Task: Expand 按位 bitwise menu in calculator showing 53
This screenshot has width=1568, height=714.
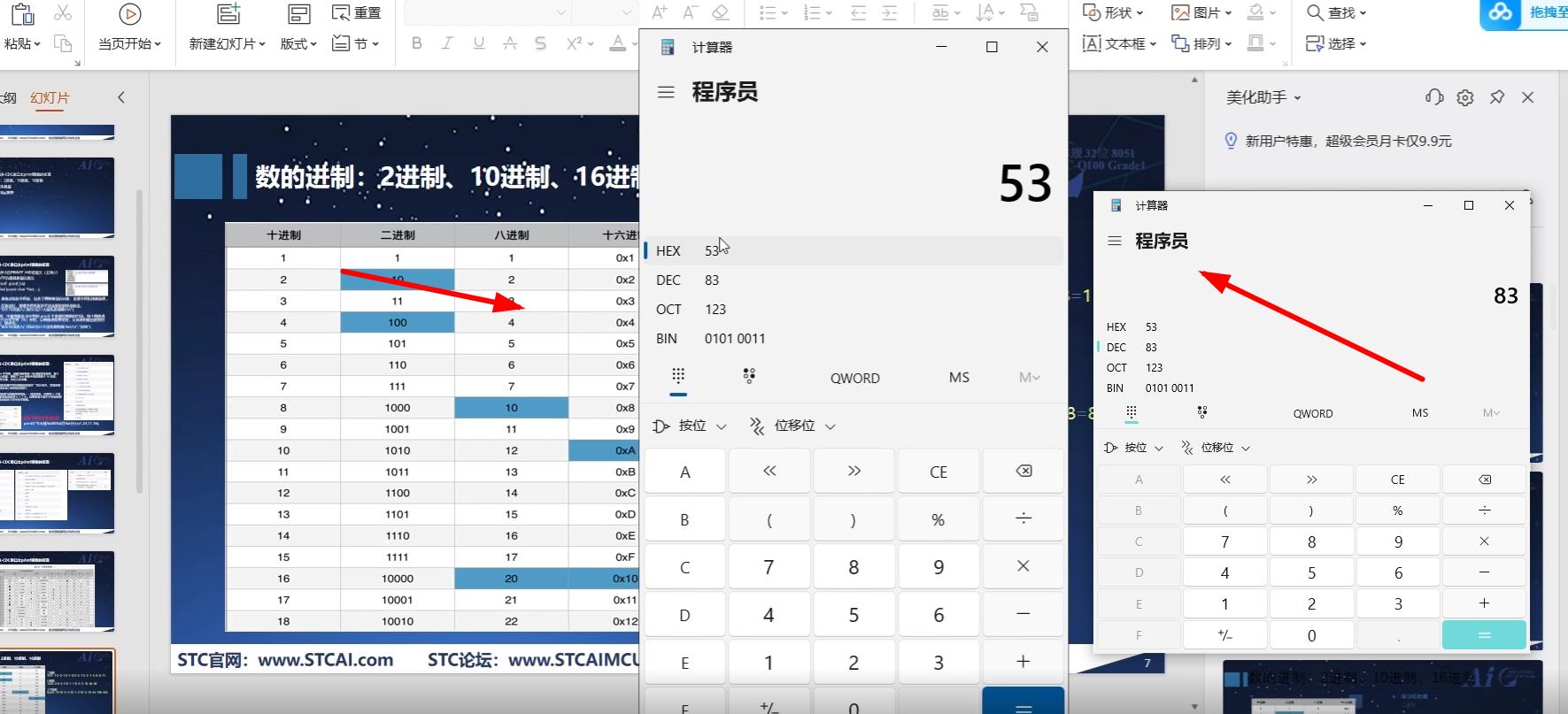Action: [x=690, y=426]
